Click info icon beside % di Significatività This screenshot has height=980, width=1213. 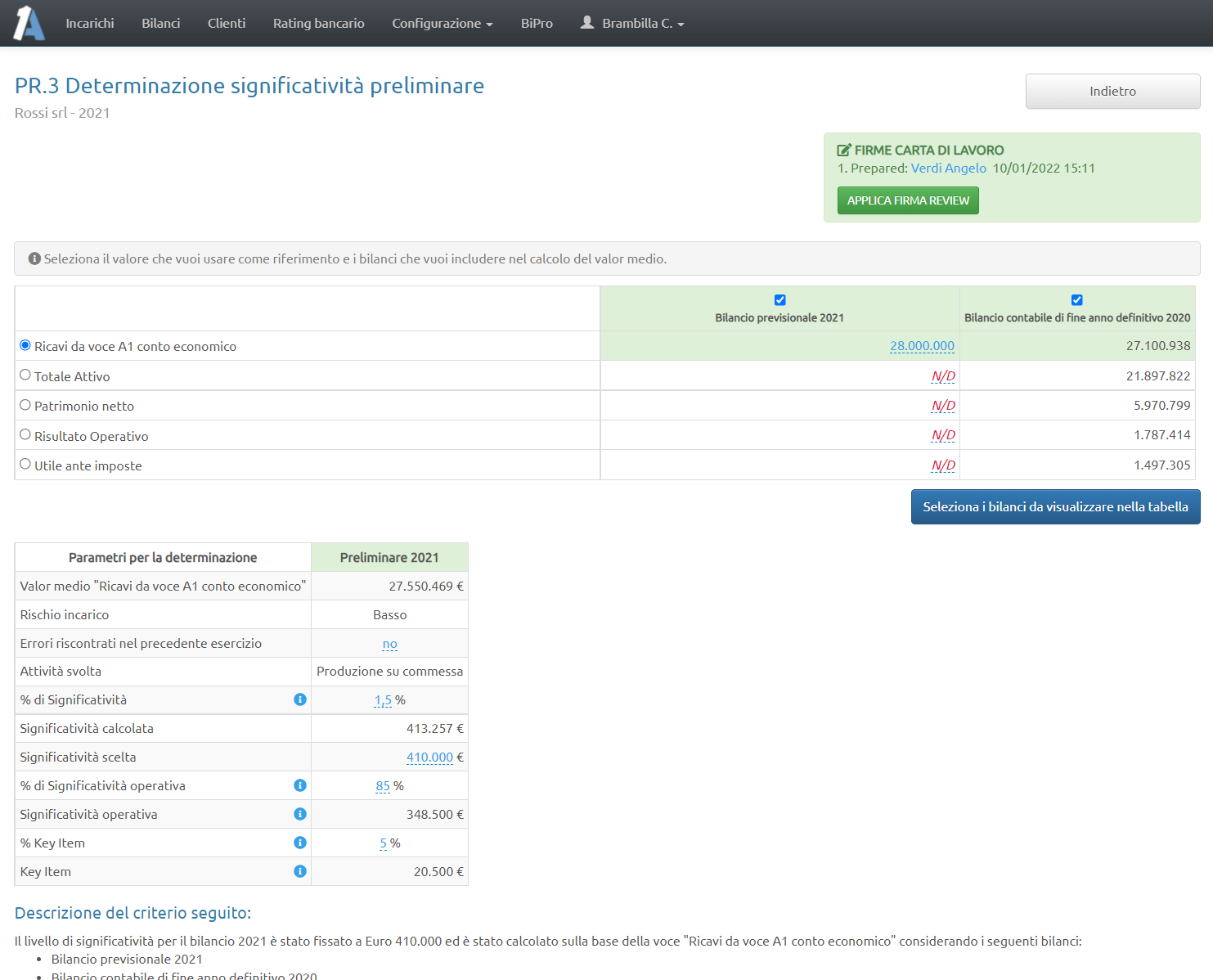pos(300,699)
